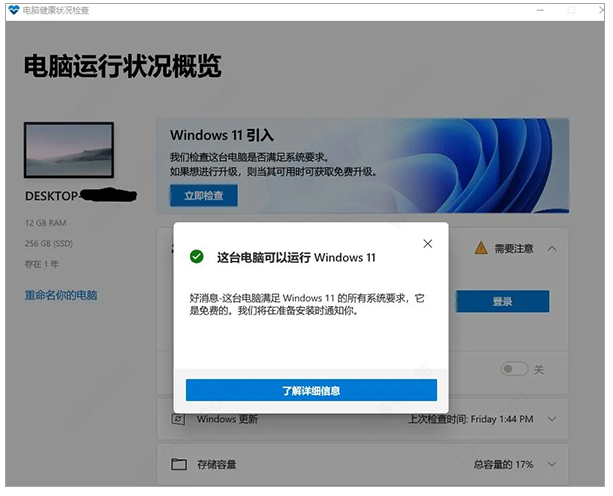
Task: Collapse the 需要注意 section chevron
Action: (x=552, y=248)
